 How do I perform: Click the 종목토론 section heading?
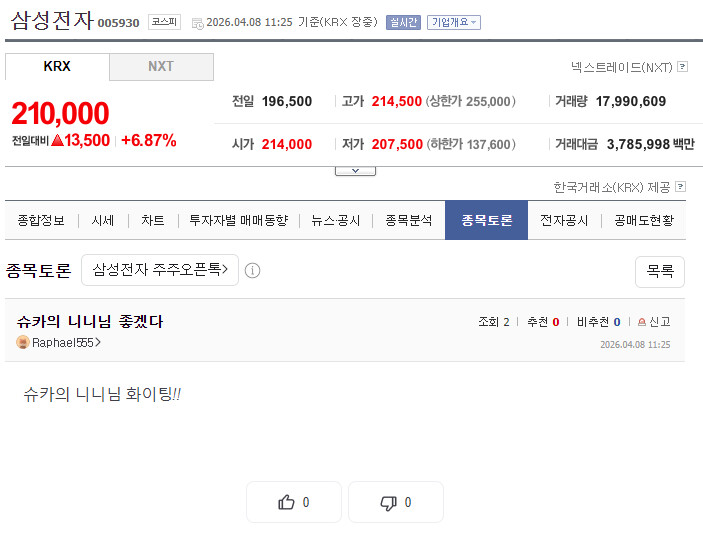39,271
